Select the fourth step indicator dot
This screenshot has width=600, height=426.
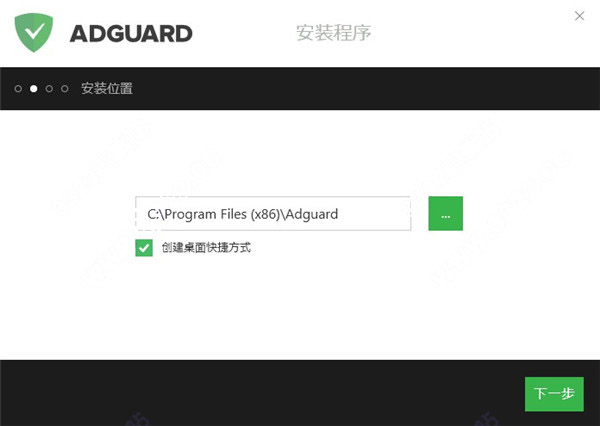point(65,89)
